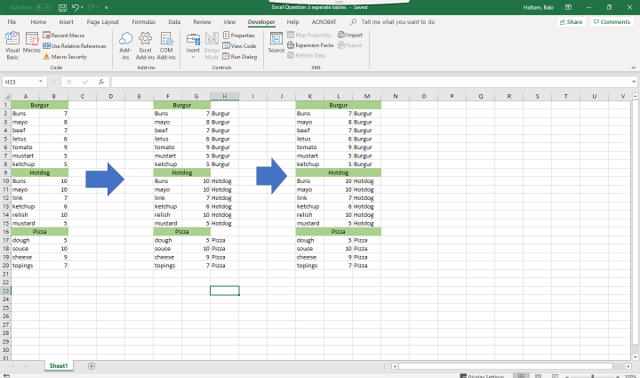The height and width of the screenshot is (378, 640).
Task: Select cell A14 containing relish
Action: 25,215
